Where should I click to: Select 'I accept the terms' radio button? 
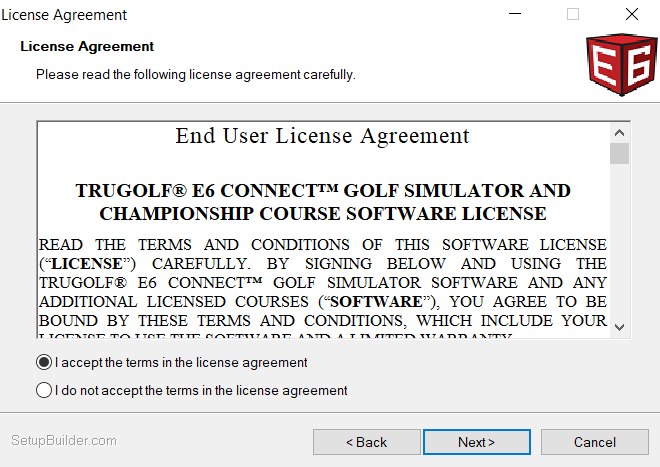pos(44,362)
